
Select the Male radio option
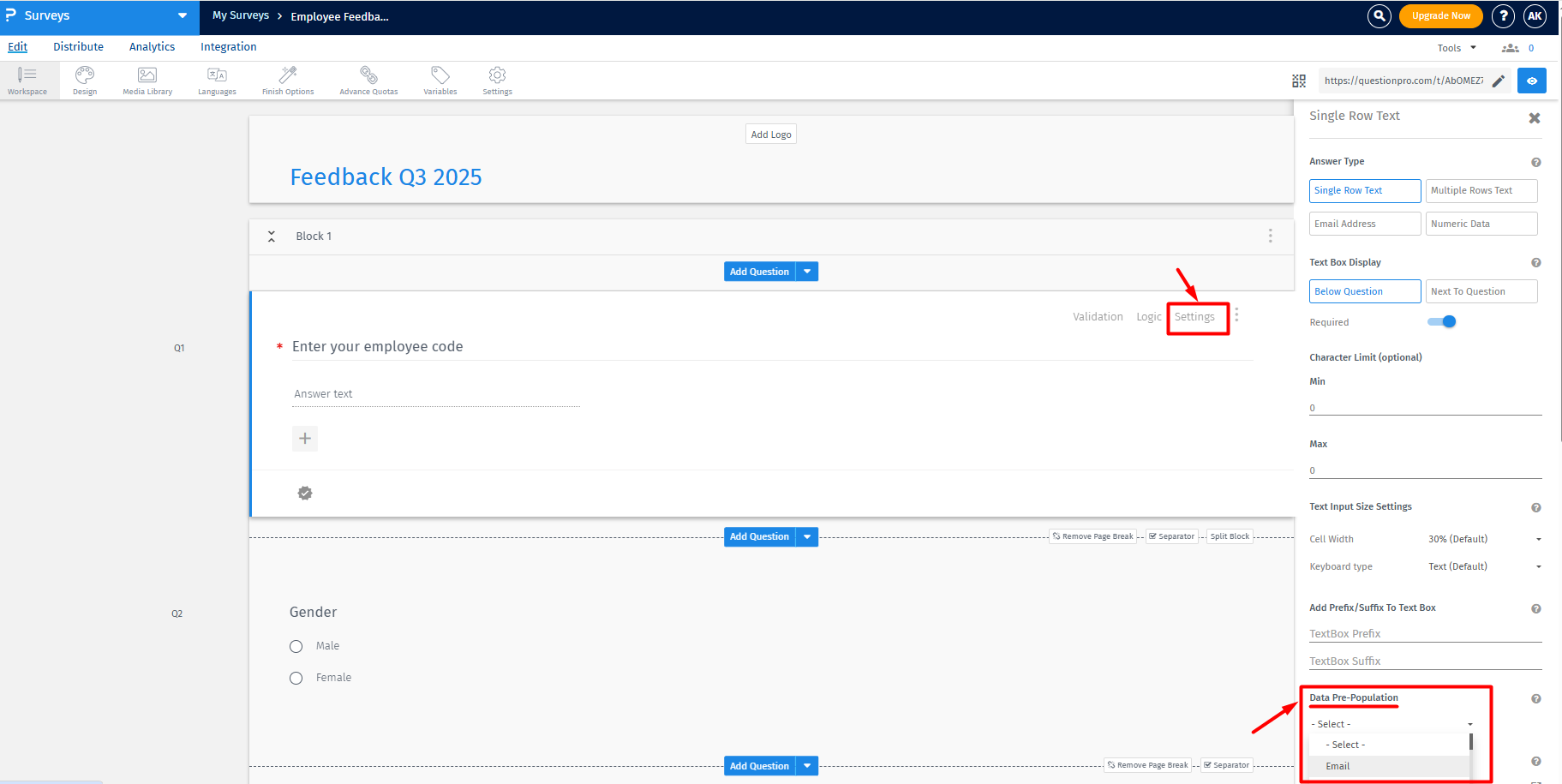tap(296, 646)
